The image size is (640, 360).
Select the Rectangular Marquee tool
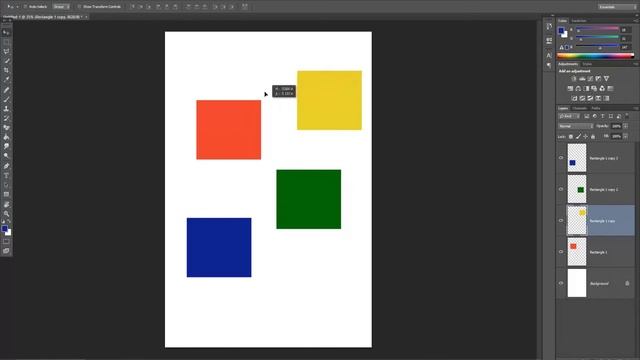pyautogui.click(x=6, y=42)
